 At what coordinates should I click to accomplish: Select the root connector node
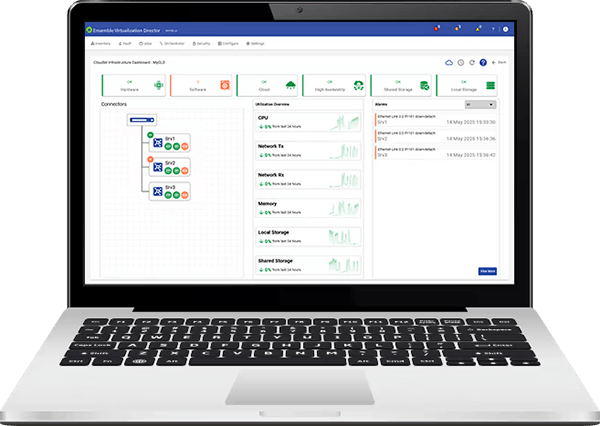point(143,120)
